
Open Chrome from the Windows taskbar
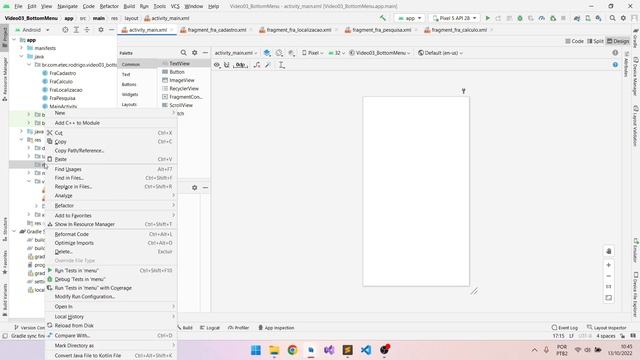click(292, 350)
